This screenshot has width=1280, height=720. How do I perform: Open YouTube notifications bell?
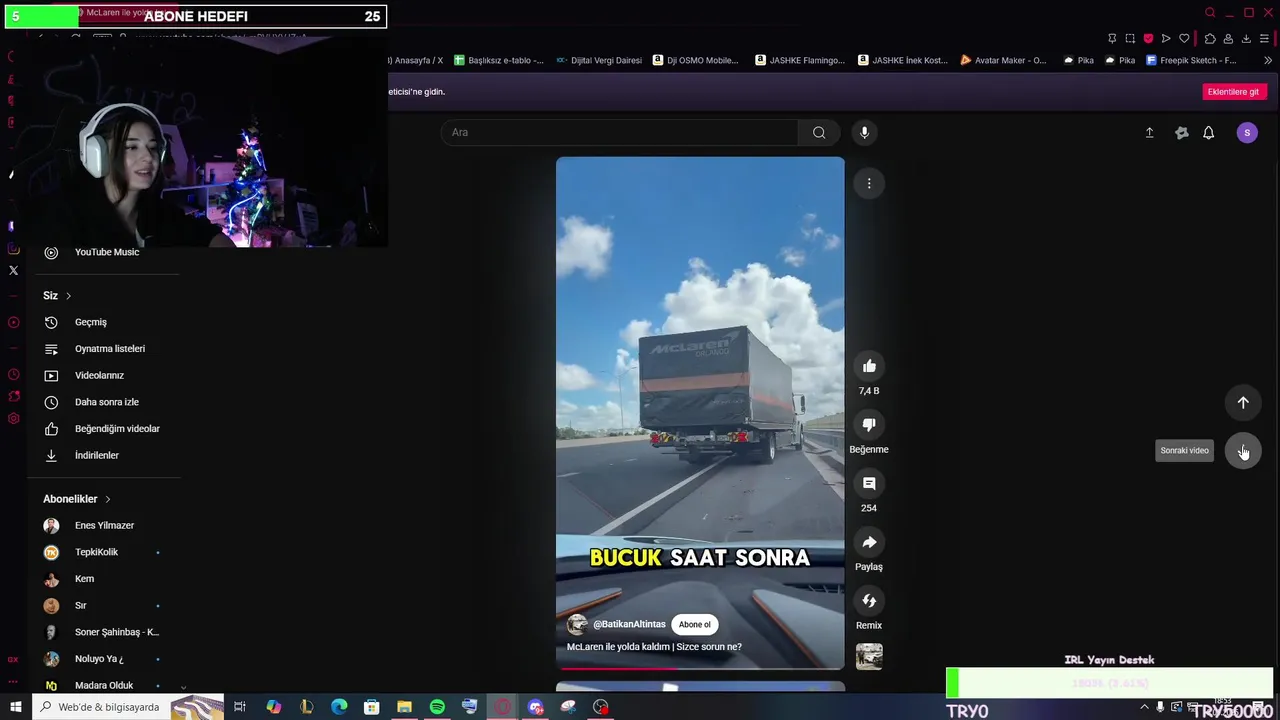pyautogui.click(x=1208, y=132)
